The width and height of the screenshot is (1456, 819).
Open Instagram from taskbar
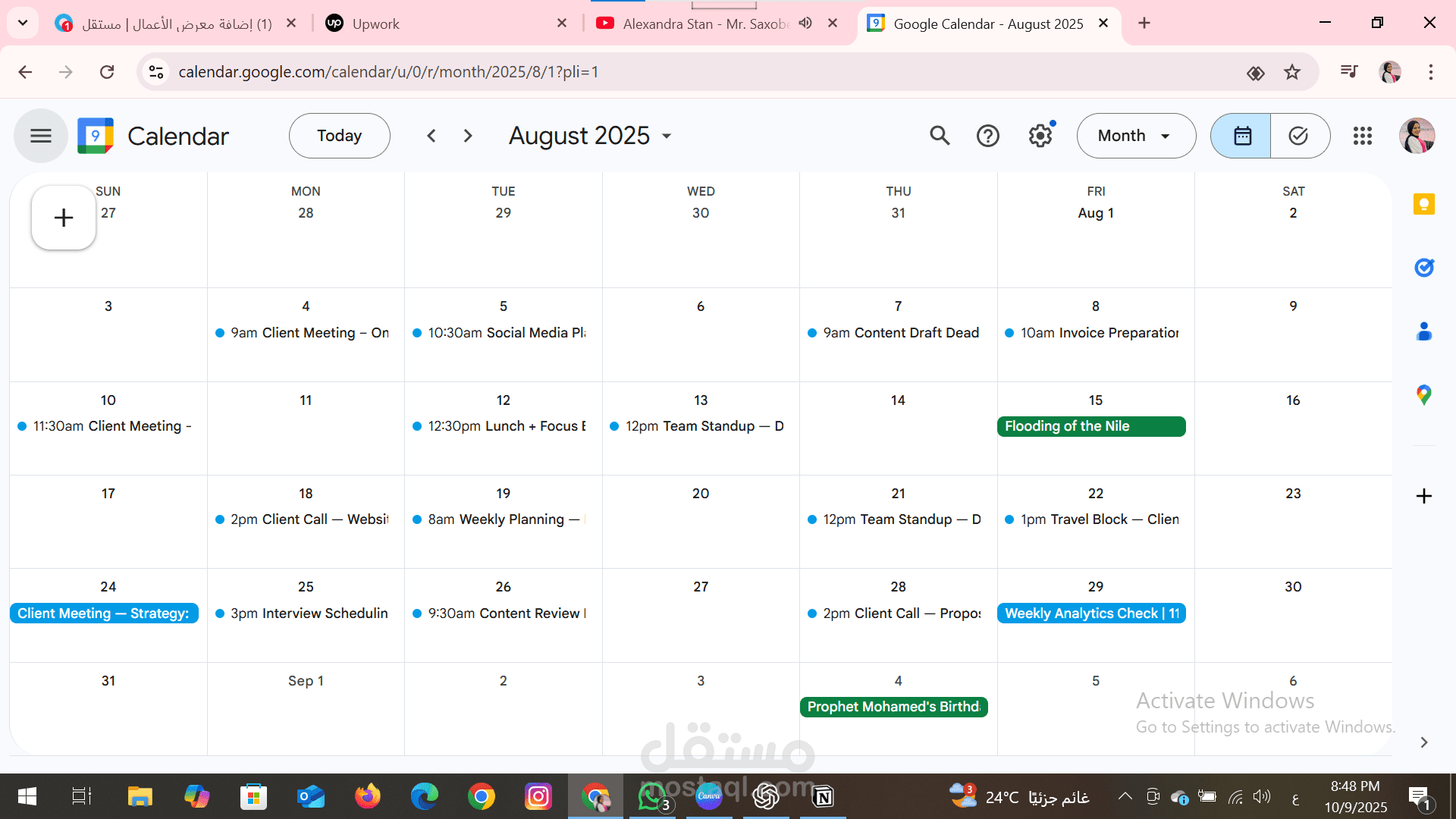[x=538, y=796]
